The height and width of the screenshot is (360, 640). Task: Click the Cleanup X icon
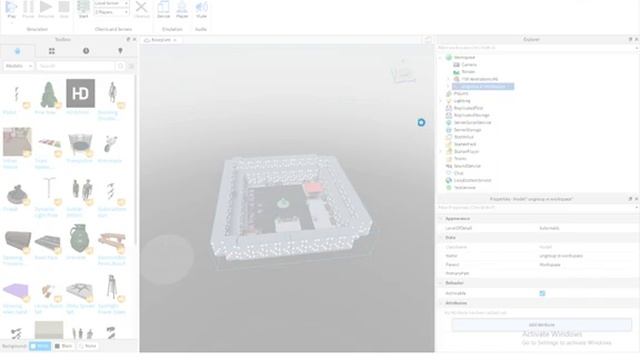(x=141, y=7)
